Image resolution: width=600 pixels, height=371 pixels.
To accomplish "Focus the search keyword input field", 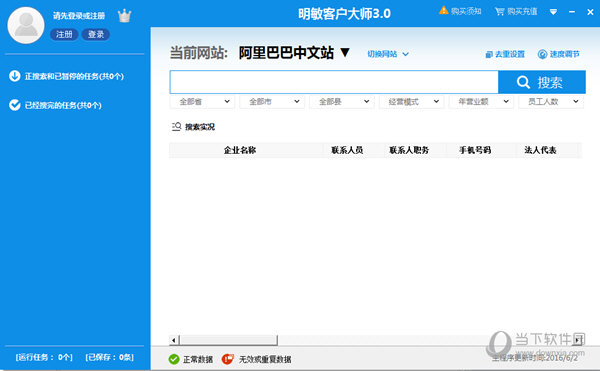I will pyautogui.click(x=334, y=82).
